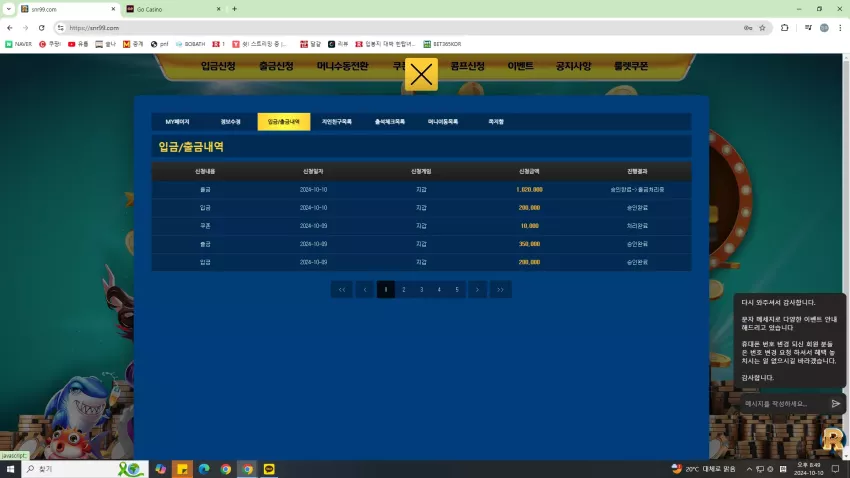
Task: Select the highlighted 입금/출금내역 tab
Action: [284, 122]
